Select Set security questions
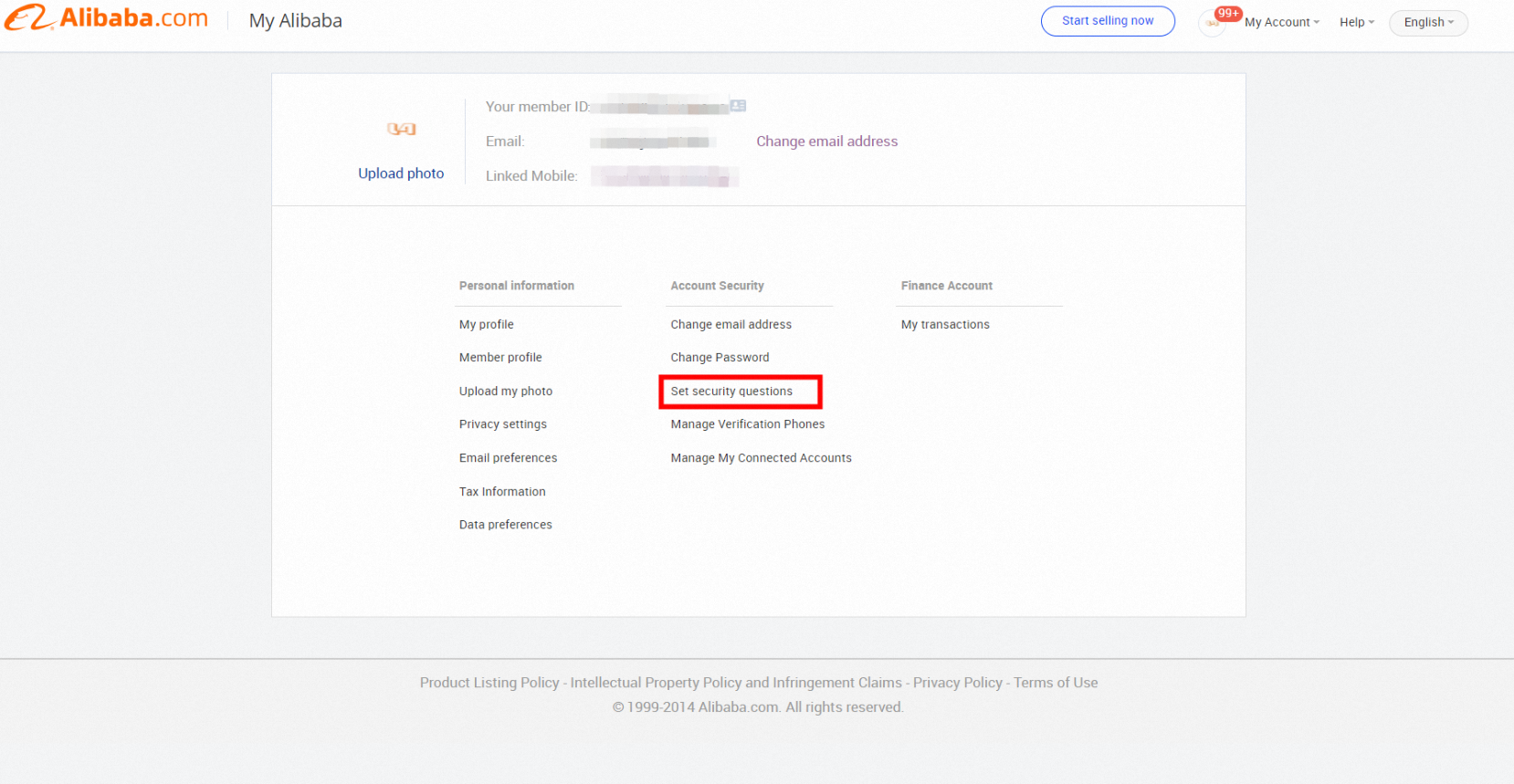 click(x=731, y=392)
